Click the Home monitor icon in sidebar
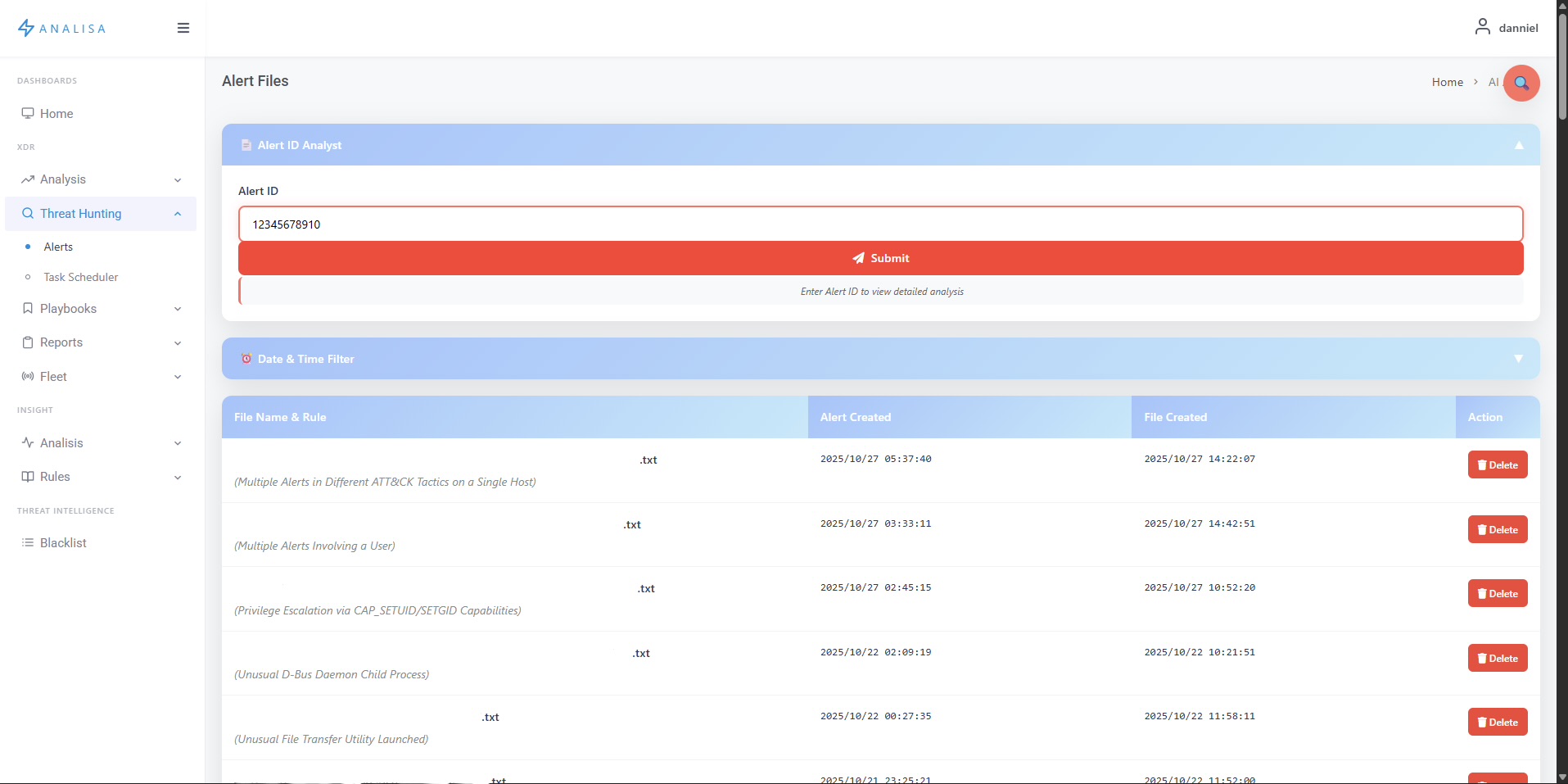 (x=29, y=113)
